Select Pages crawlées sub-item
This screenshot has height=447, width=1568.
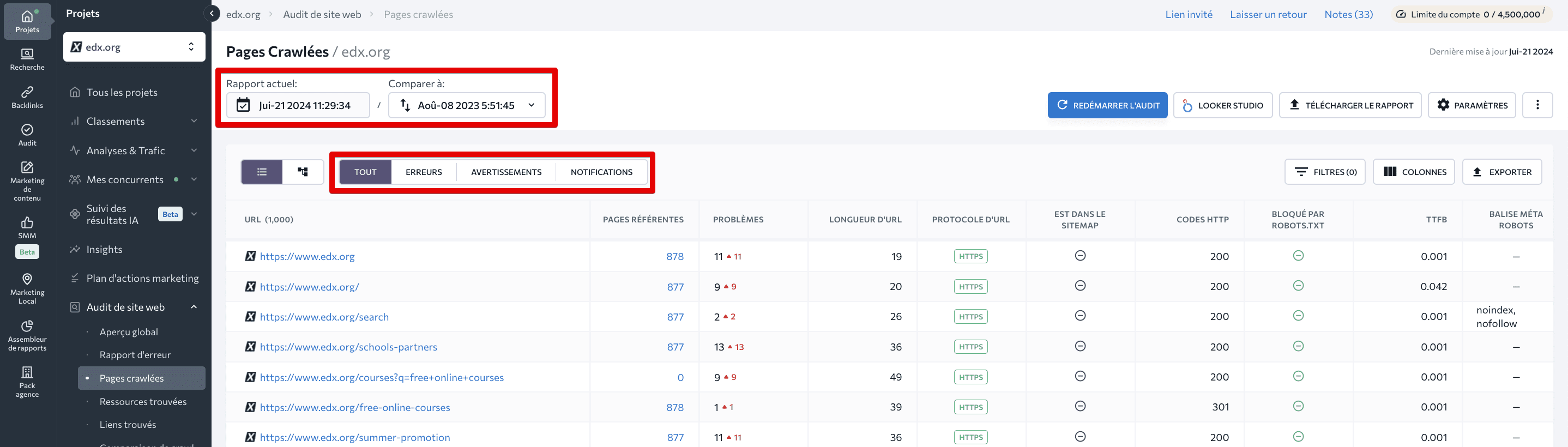(x=141, y=378)
